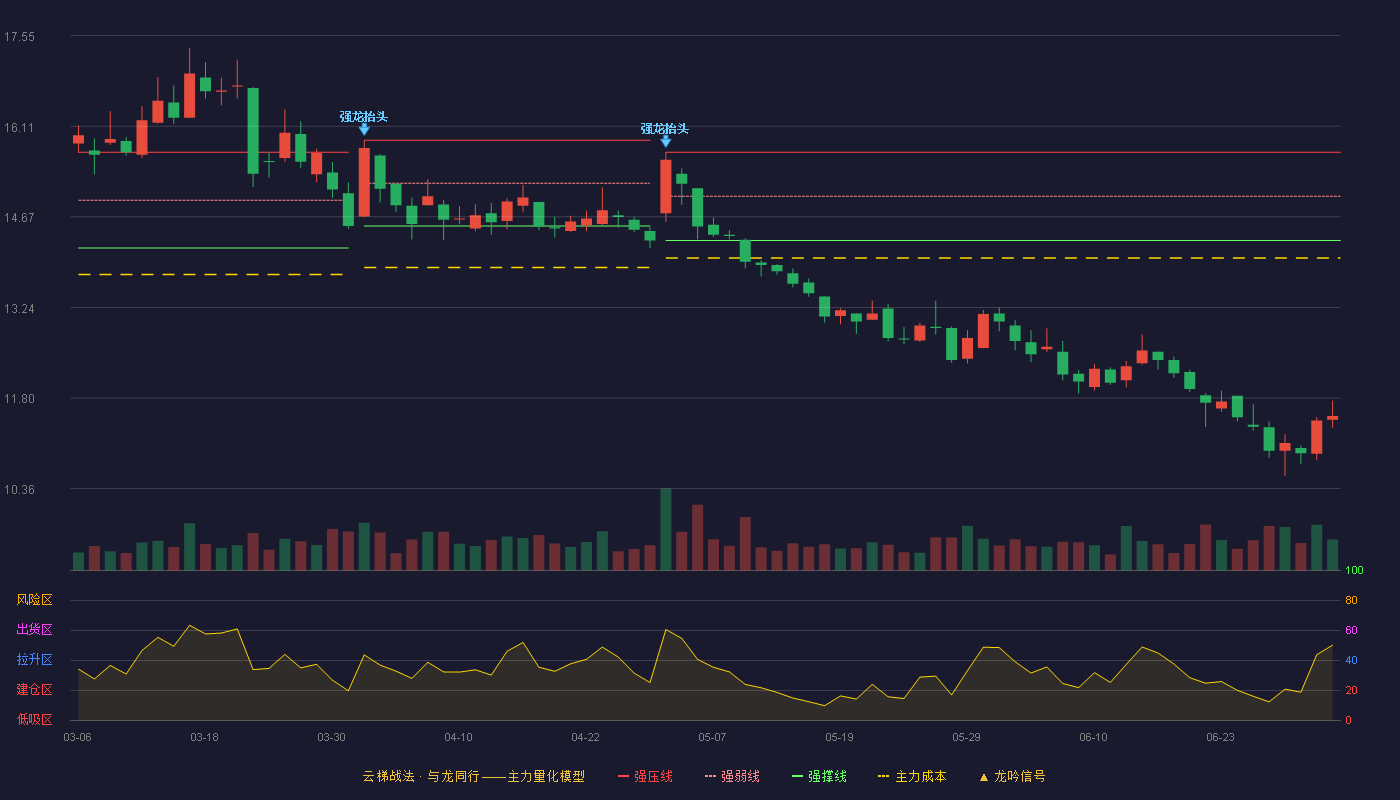Toggle the 龙吟信号 legend item
1400x800 pixels.
pos(1012,776)
